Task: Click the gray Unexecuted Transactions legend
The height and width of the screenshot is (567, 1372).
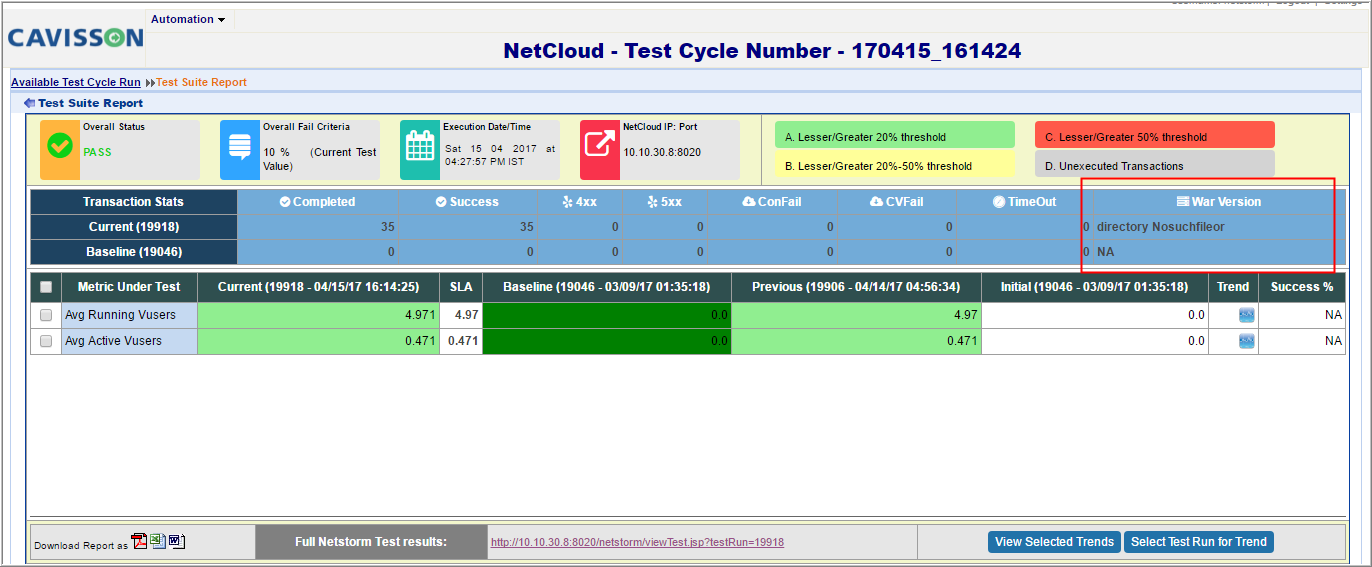Action: tap(1155, 165)
